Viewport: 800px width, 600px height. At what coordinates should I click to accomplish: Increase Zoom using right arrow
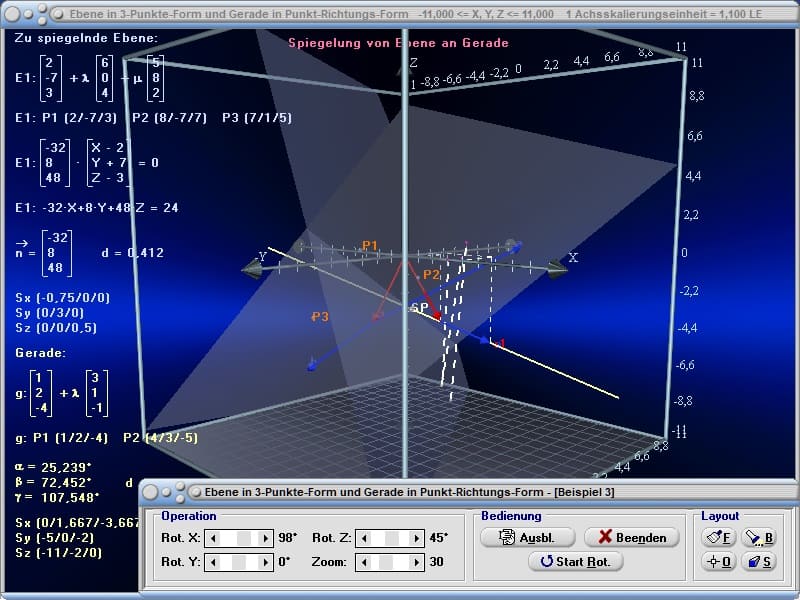(x=416, y=562)
